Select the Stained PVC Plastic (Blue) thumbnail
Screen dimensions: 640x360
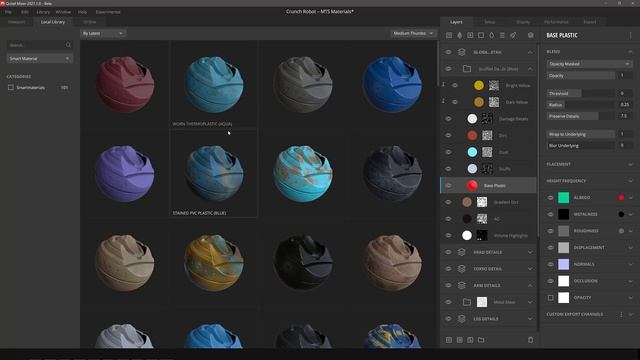[x=214, y=173]
